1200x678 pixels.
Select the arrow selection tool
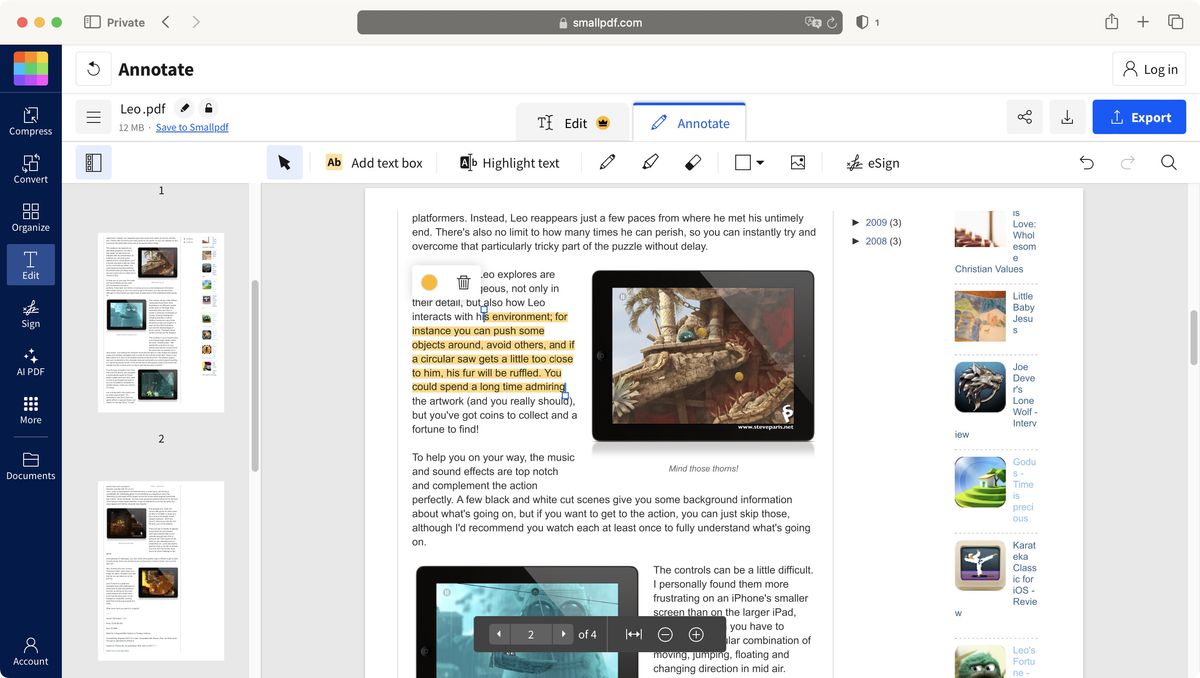pyautogui.click(x=285, y=161)
